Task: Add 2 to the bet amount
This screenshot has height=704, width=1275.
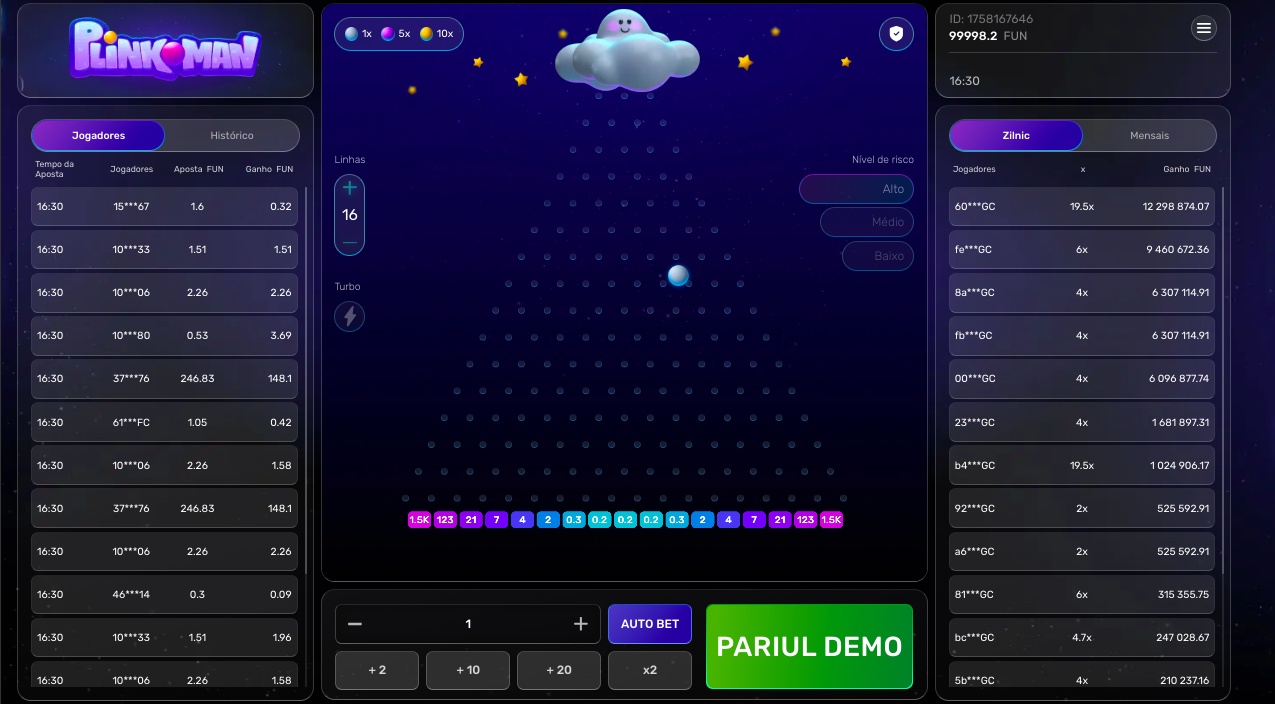Action: coord(377,670)
